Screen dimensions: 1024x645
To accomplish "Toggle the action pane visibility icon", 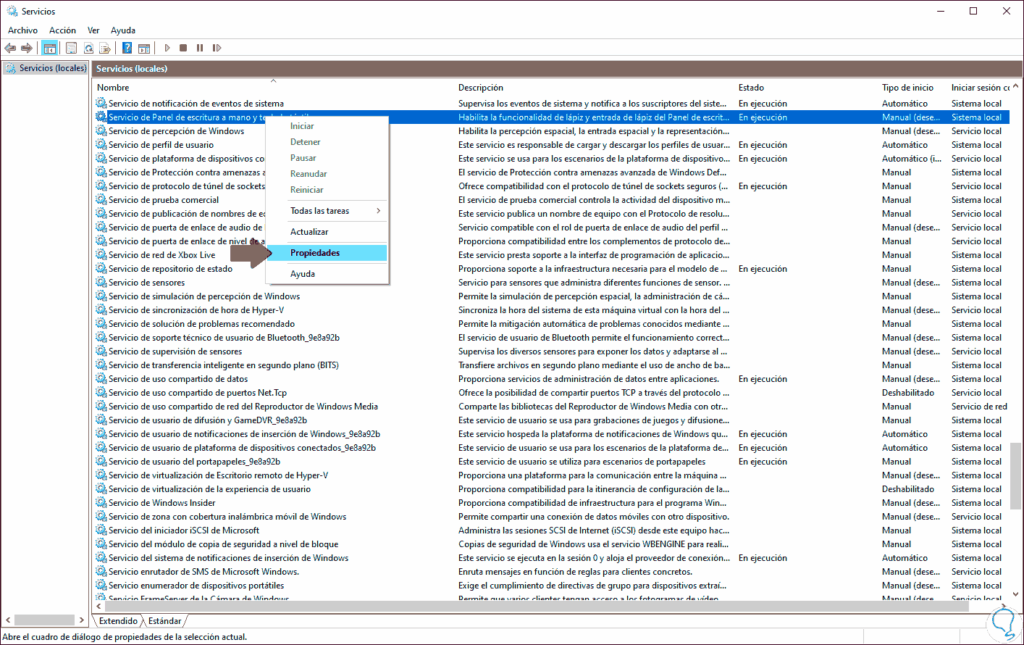I will (146, 47).
